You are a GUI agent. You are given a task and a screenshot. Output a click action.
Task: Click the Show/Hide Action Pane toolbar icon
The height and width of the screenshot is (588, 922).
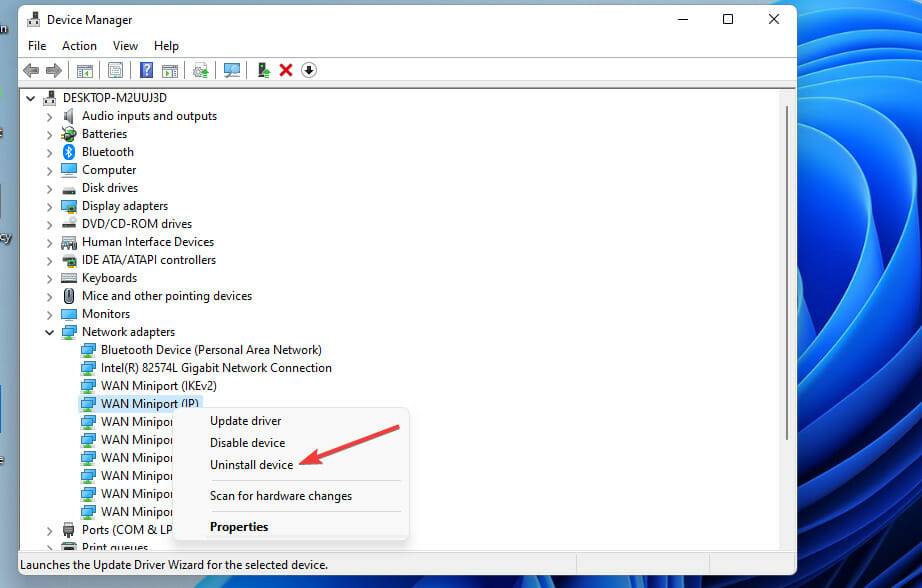click(x=170, y=71)
